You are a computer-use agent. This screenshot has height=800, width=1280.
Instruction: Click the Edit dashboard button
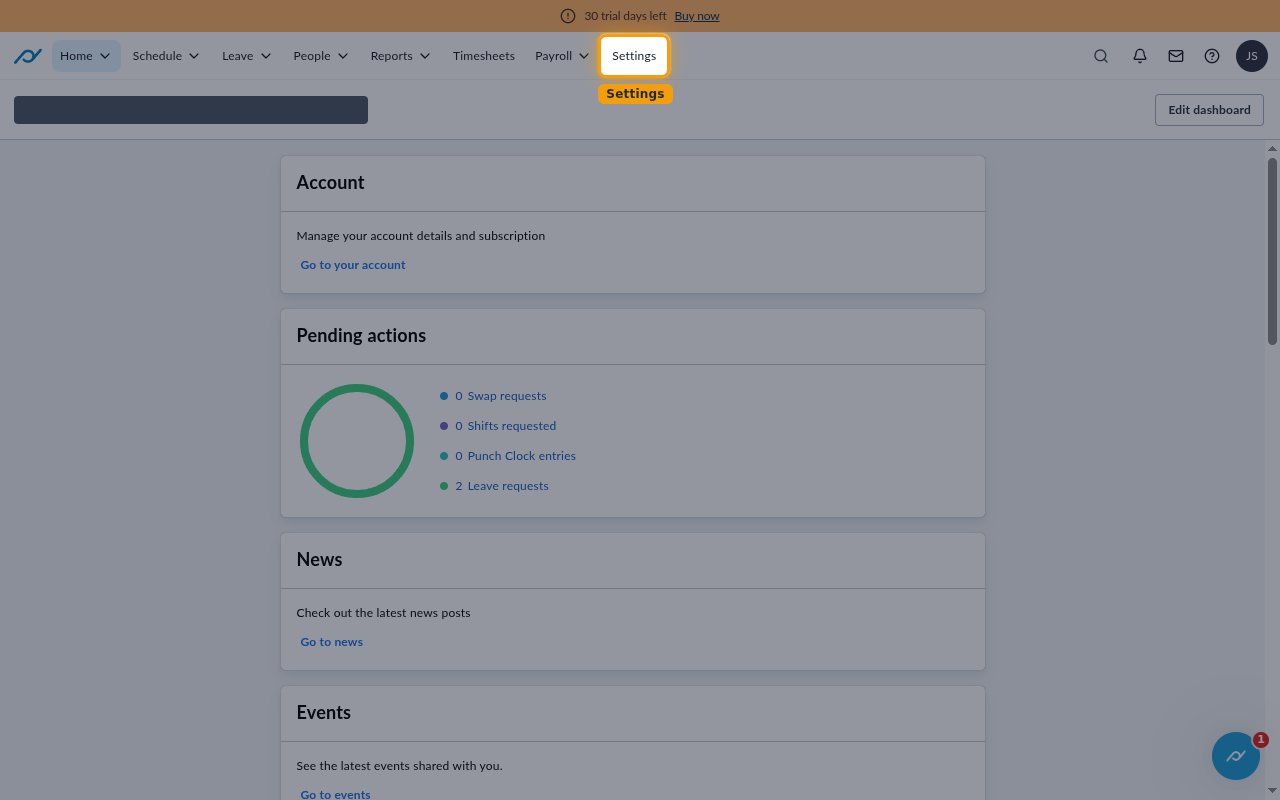tap(1209, 110)
